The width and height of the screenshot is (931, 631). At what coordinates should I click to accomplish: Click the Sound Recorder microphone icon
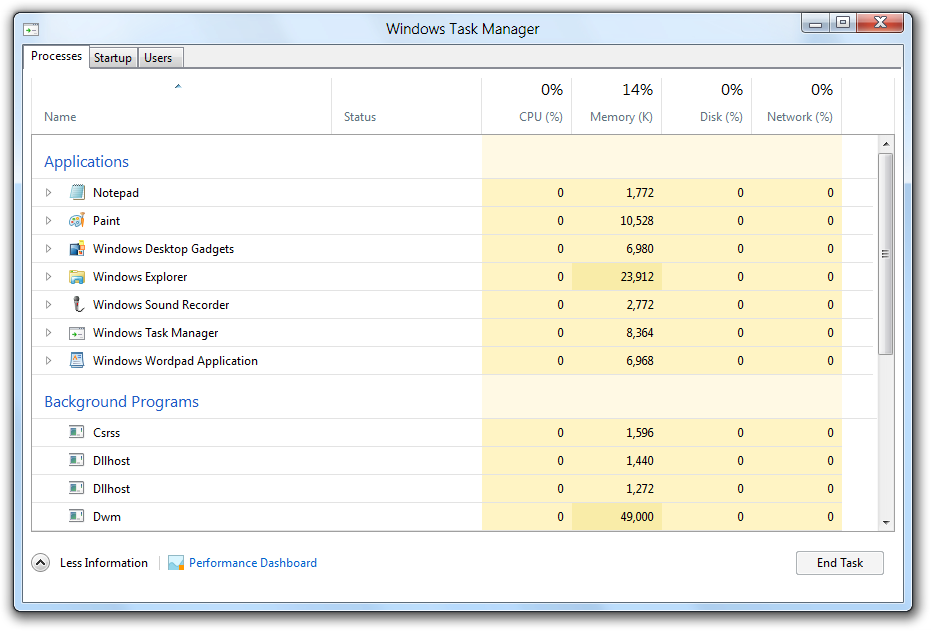click(77, 304)
